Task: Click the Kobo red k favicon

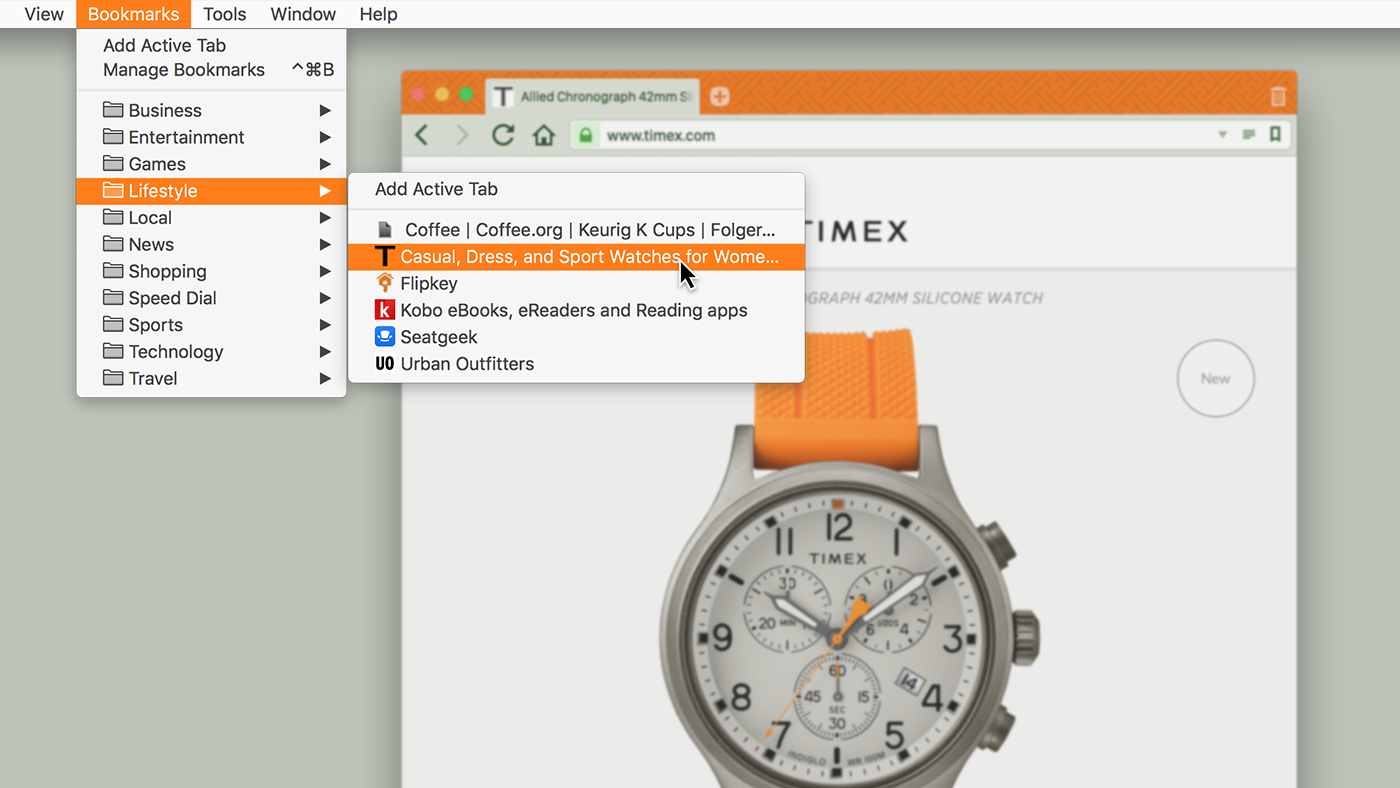Action: pyautogui.click(x=385, y=310)
